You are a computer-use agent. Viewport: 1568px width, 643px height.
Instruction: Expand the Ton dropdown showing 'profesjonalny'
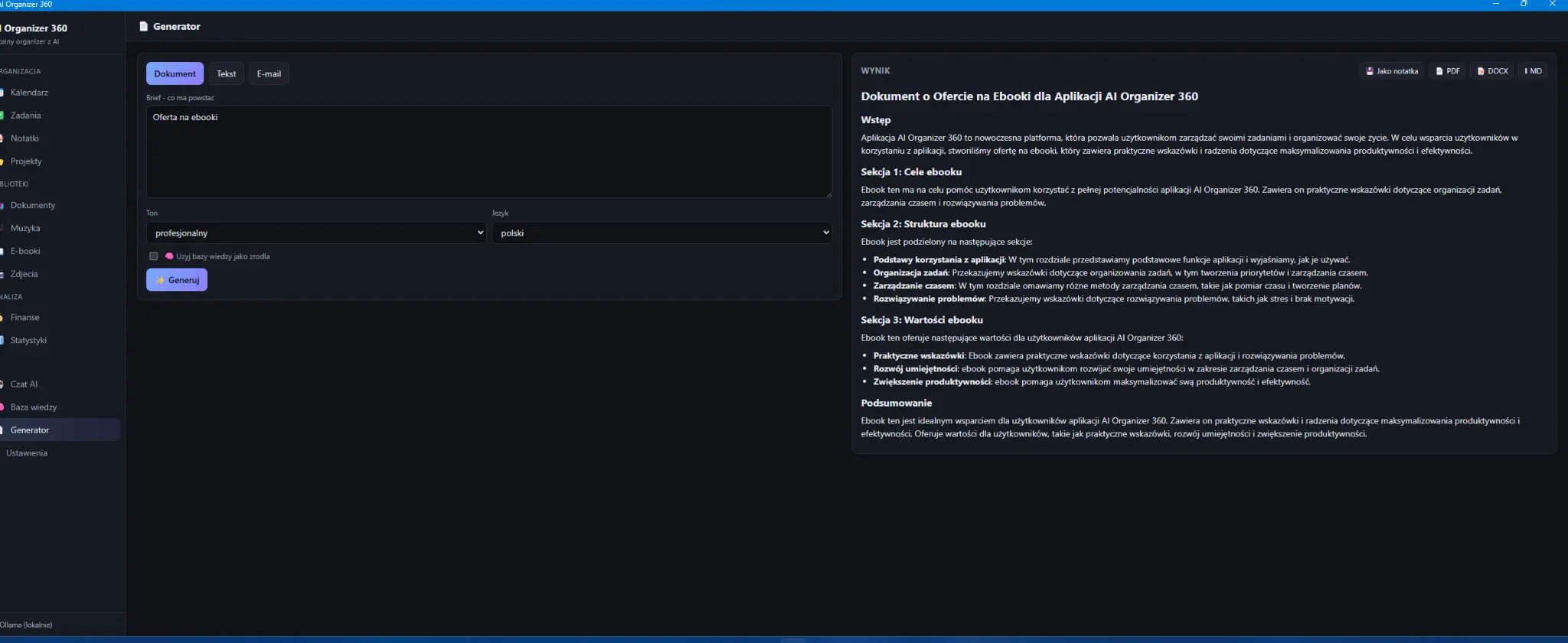(x=316, y=233)
